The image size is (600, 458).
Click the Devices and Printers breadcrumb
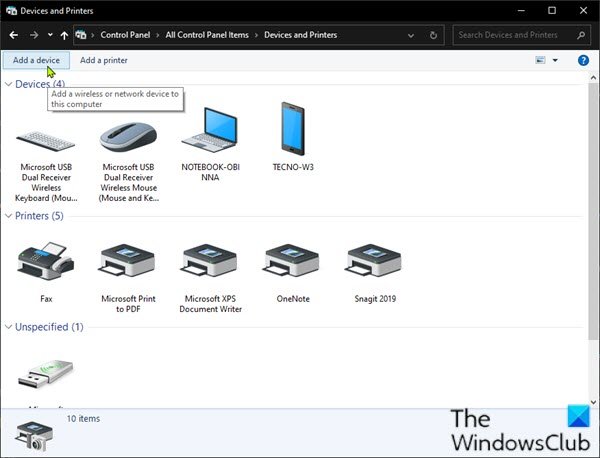tap(300, 35)
